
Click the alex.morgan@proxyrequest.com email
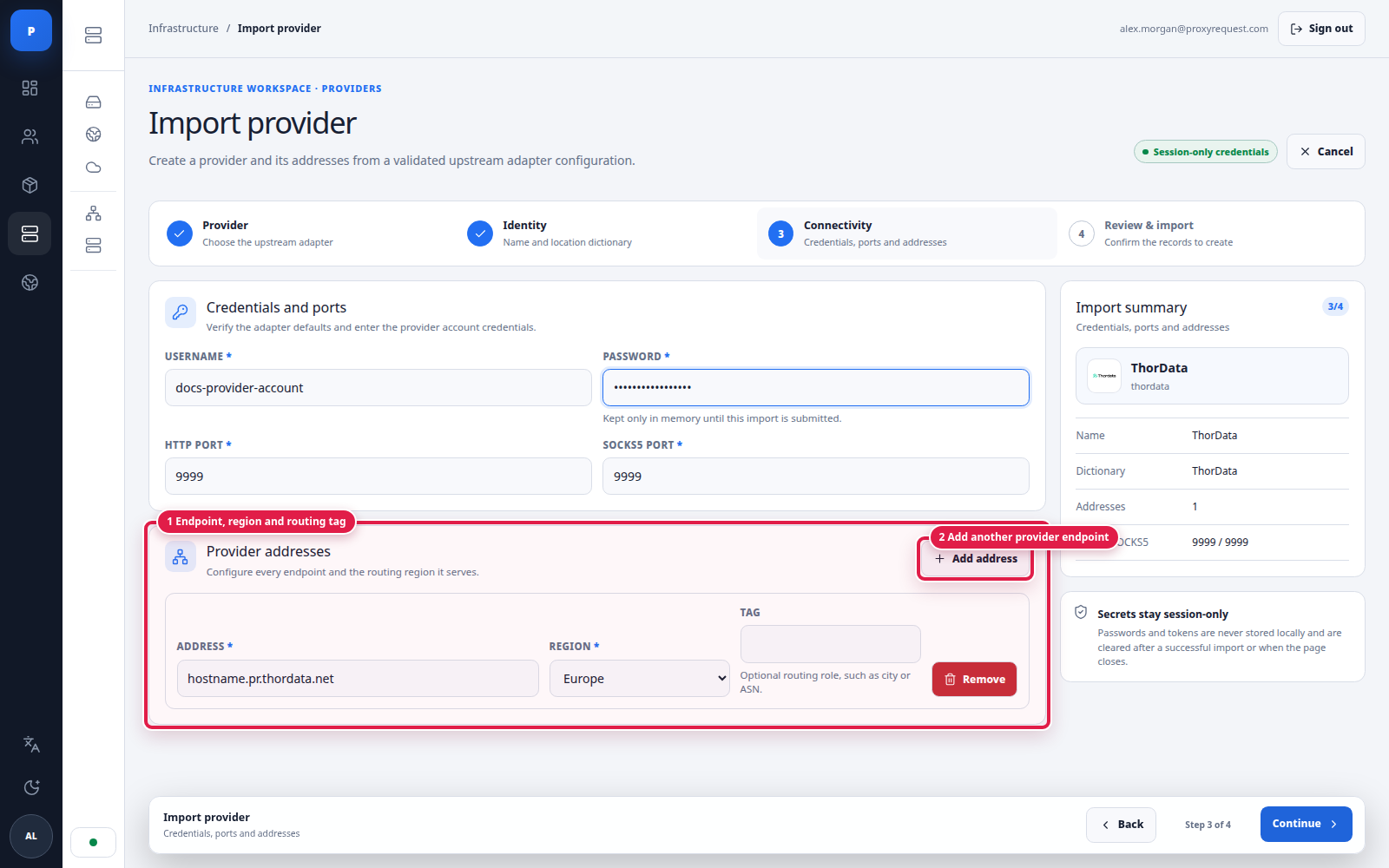click(1194, 29)
